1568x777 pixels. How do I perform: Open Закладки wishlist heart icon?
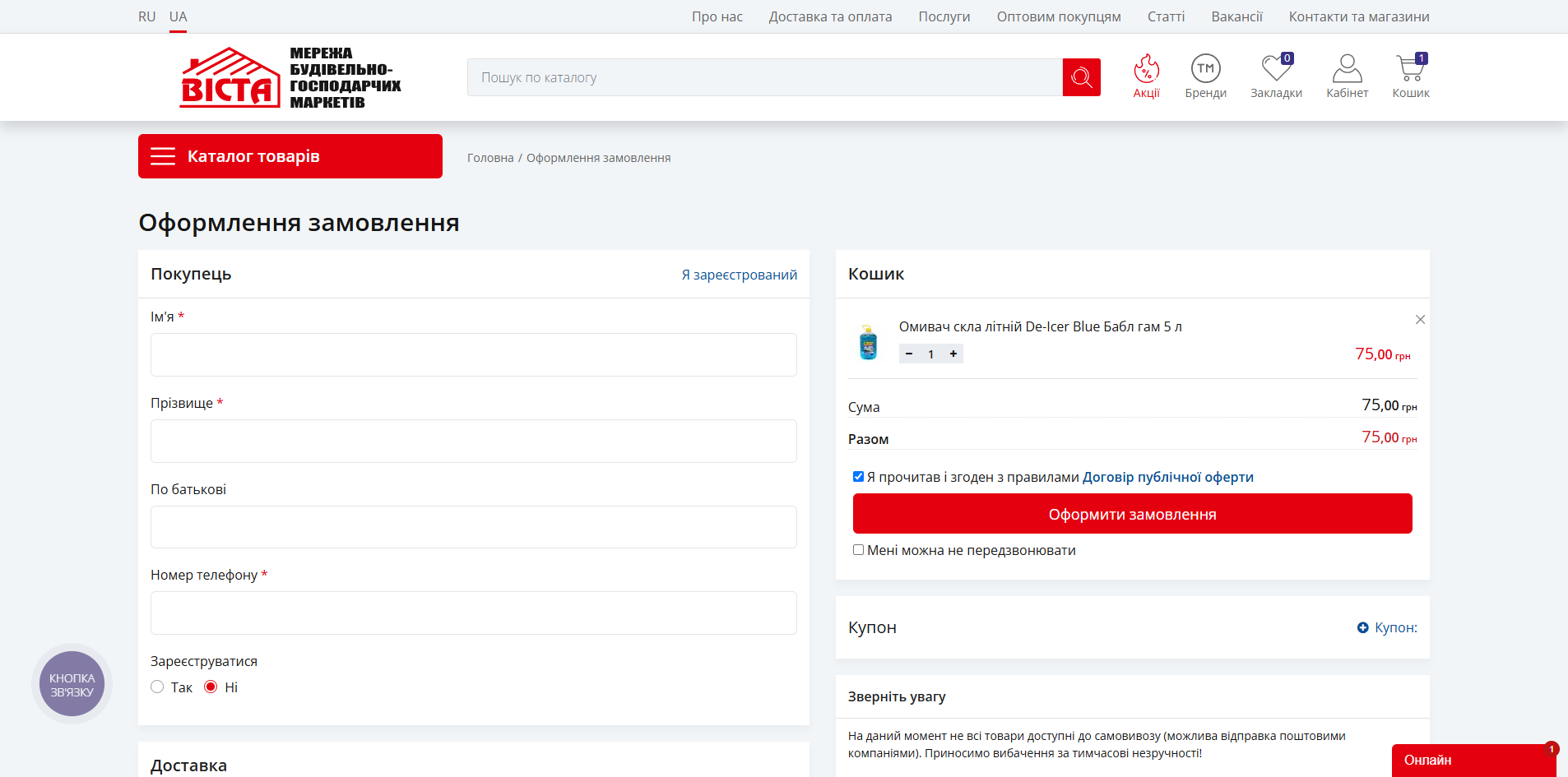1276,76
